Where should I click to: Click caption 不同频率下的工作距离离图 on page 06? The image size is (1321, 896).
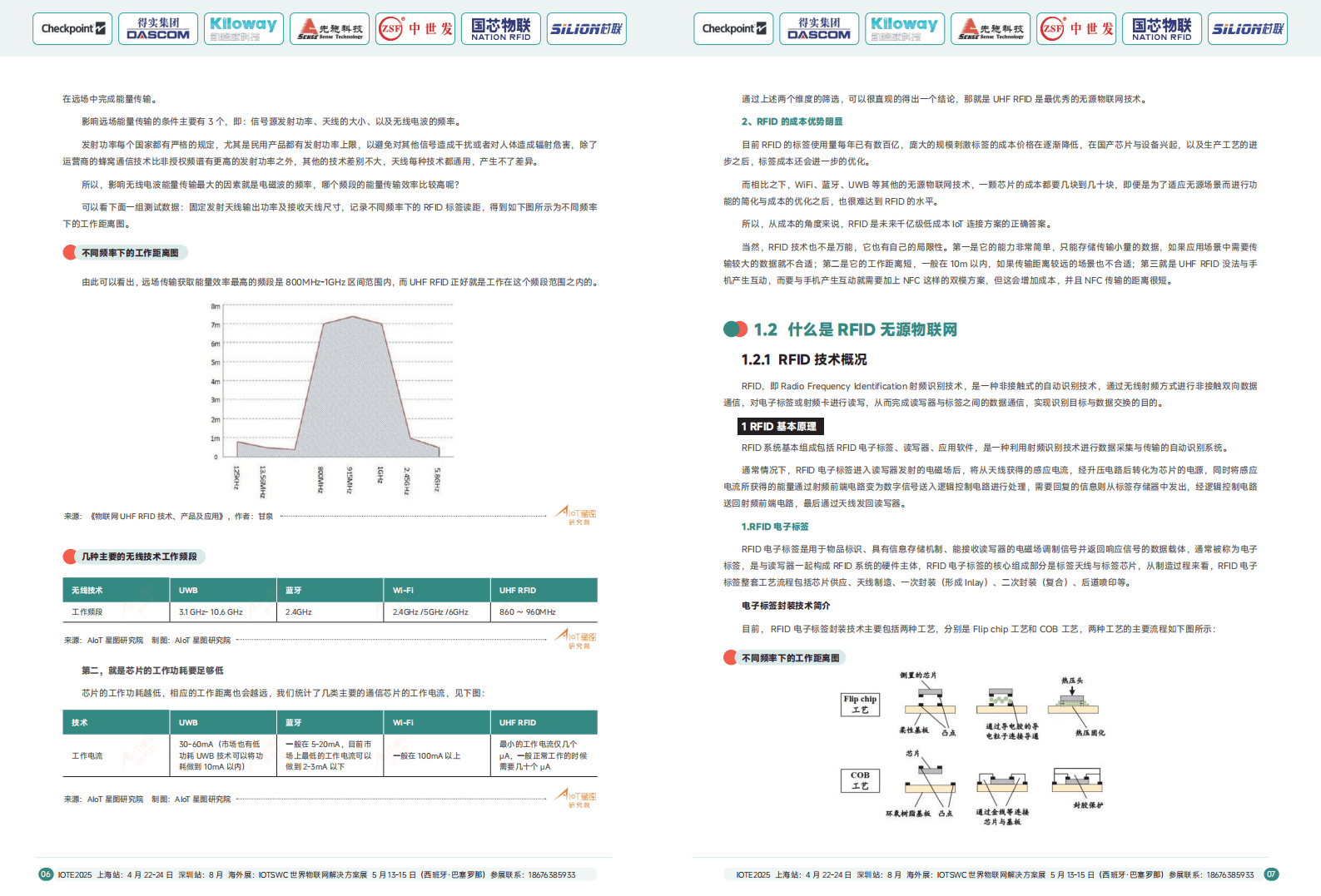tap(130, 253)
